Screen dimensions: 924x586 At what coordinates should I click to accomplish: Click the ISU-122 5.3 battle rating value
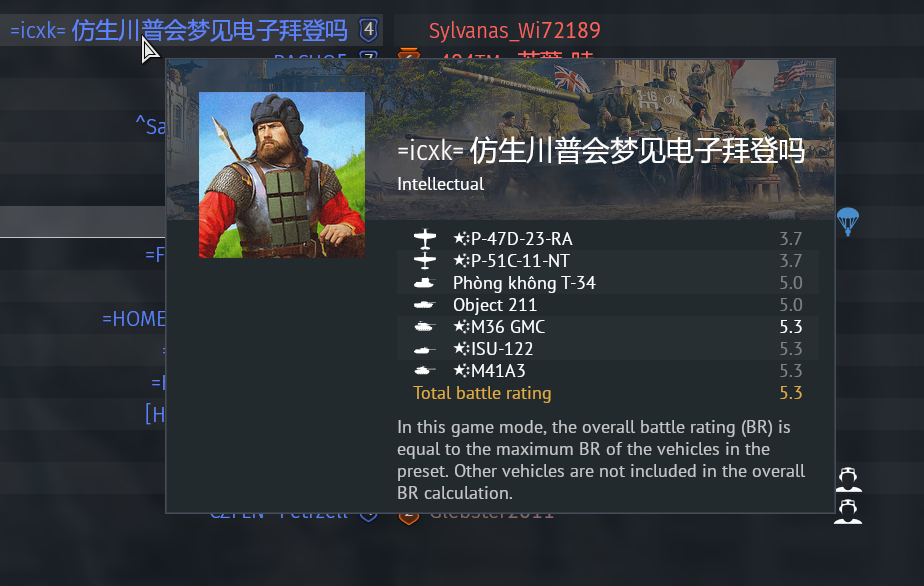click(x=790, y=349)
